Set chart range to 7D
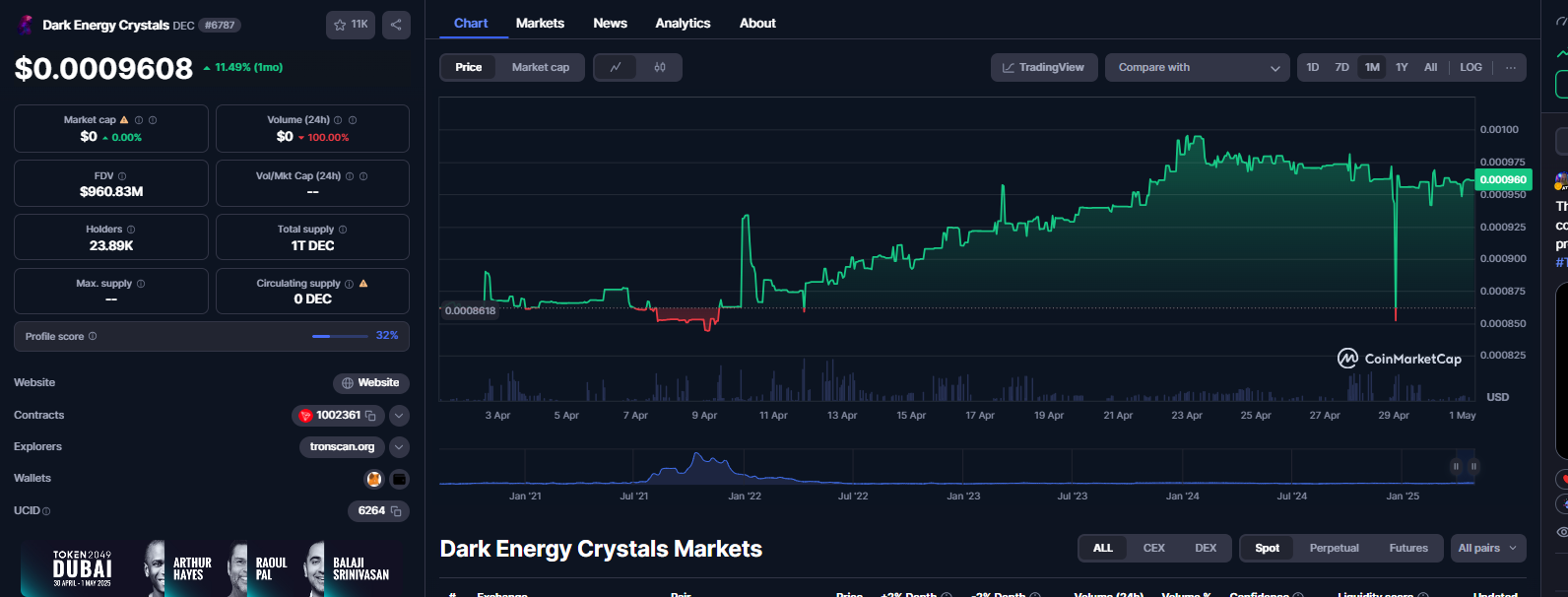This screenshot has width=1568, height=597. pyautogui.click(x=1341, y=67)
